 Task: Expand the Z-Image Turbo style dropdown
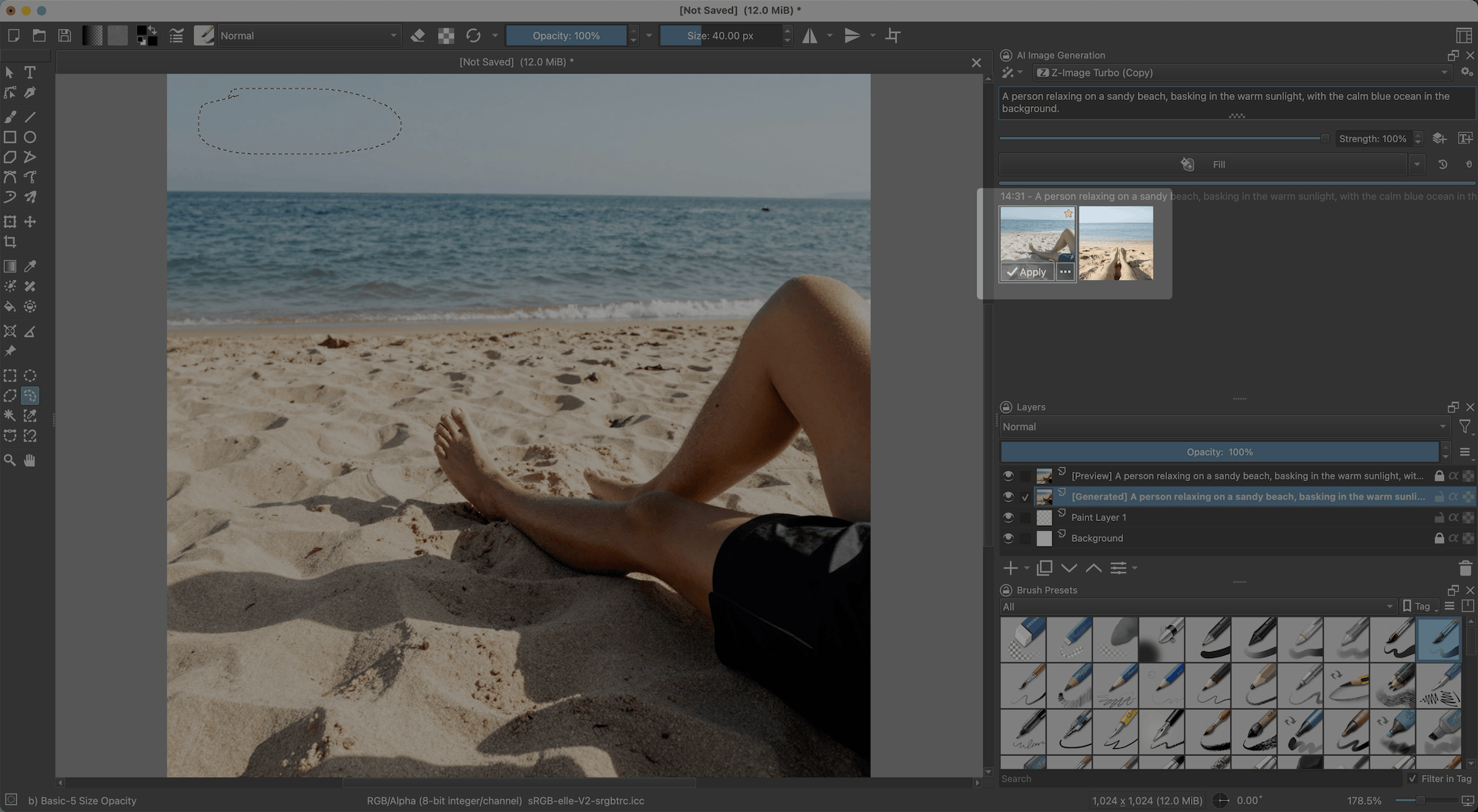[x=1241, y=72]
